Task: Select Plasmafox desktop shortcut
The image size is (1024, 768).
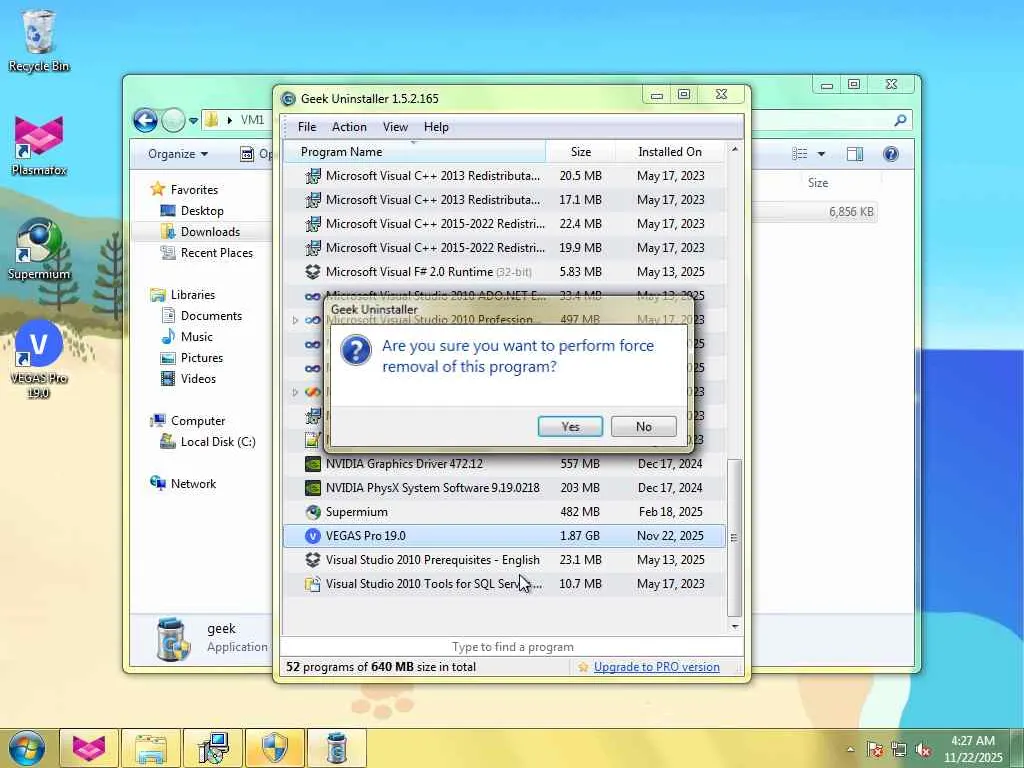Action: point(39,145)
